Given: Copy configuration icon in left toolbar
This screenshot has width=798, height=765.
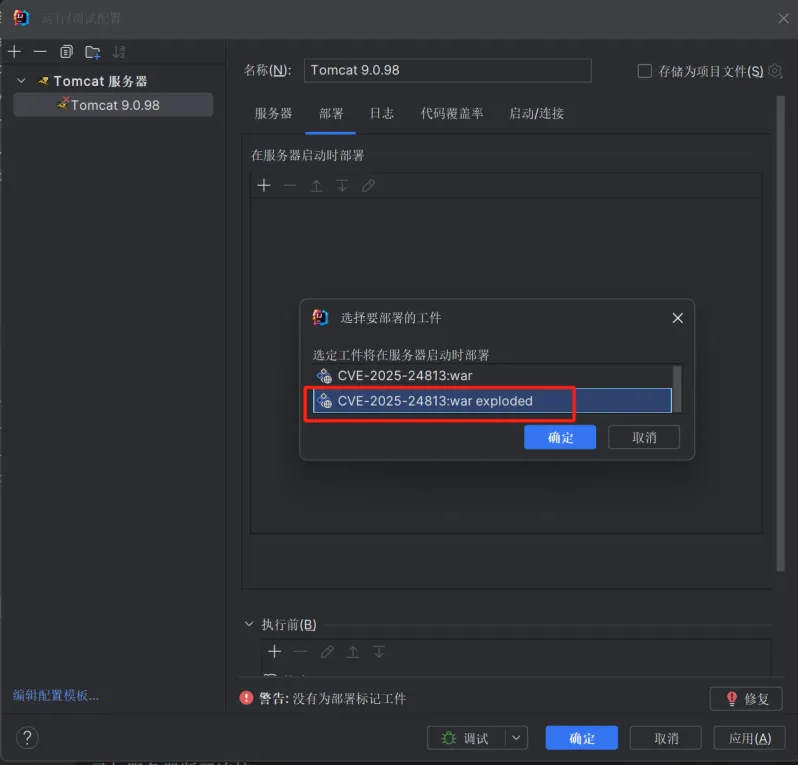Looking at the screenshot, I should pyautogui.click(x=66, y=51).
